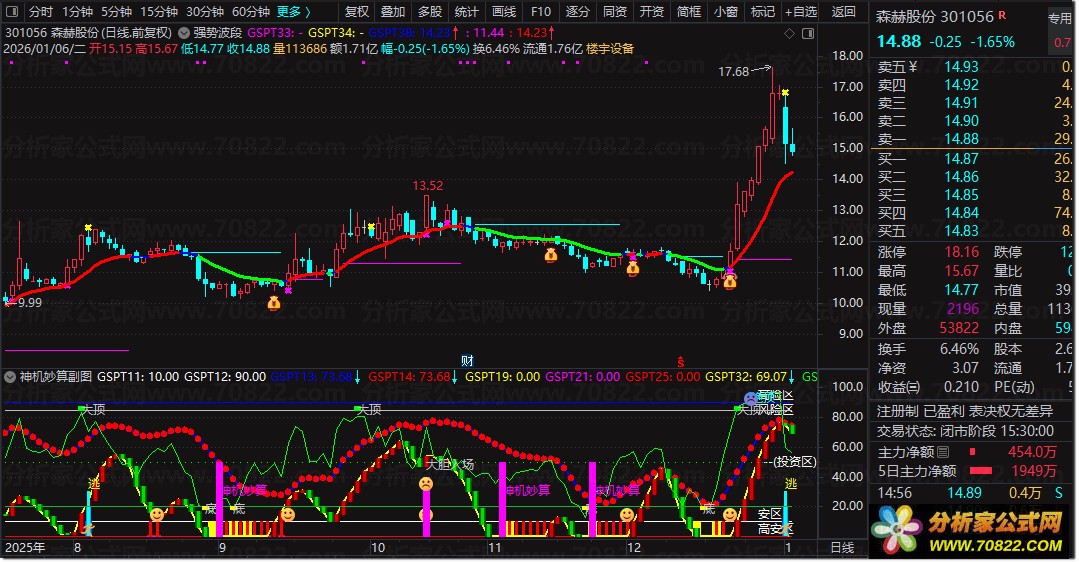The width and height of the screenshot is (1079, 562).
Task: Click magenta X marker near September bottom
Action: coord(288,290)
